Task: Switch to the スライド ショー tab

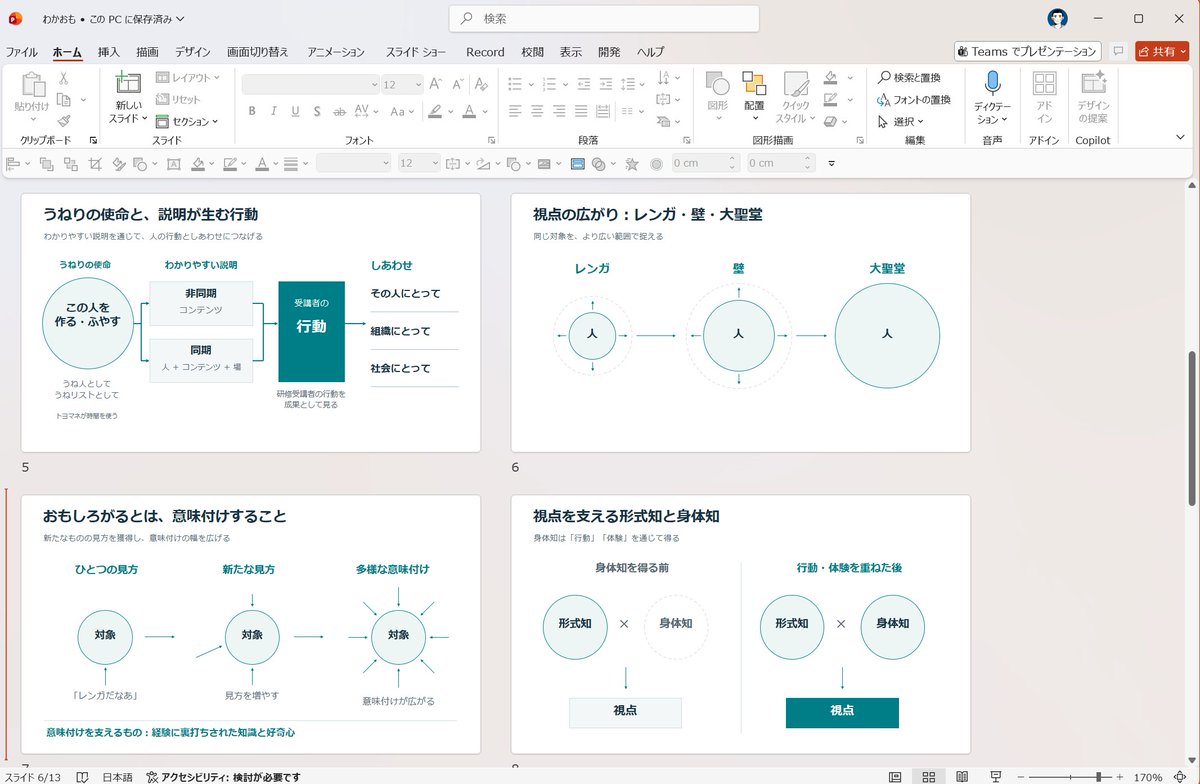Action: [416, 52]
